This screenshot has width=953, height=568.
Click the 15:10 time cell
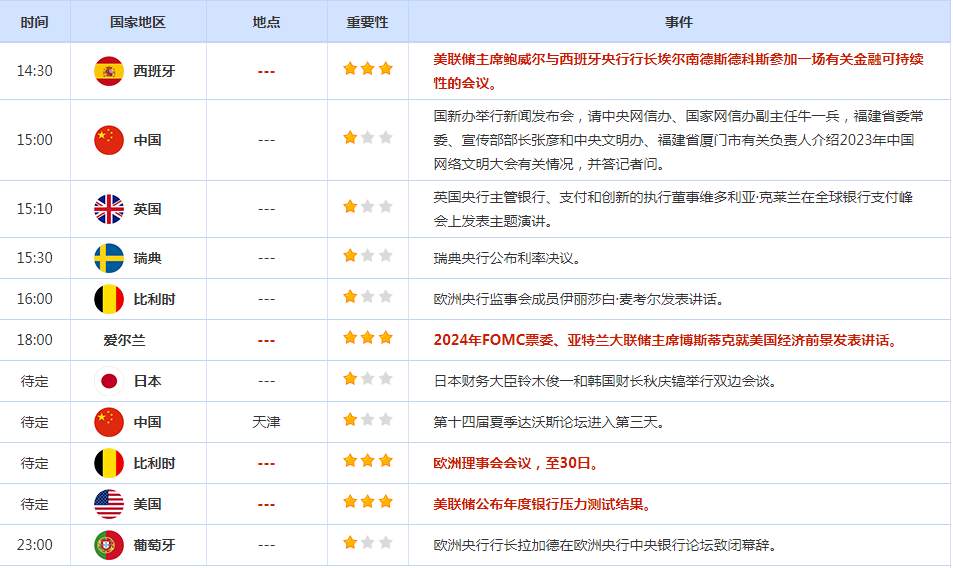pos(35,209)
